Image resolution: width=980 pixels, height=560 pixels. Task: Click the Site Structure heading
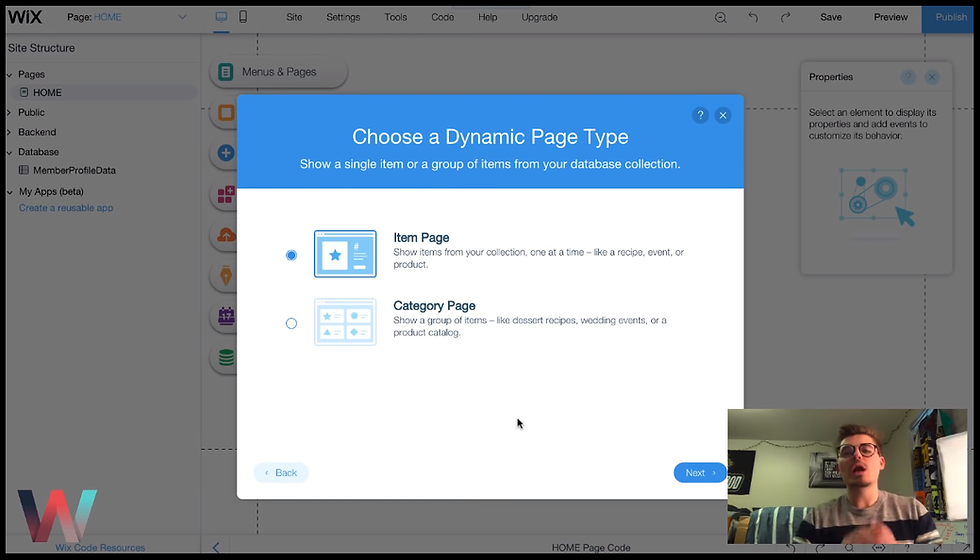[x=41, y=48]
